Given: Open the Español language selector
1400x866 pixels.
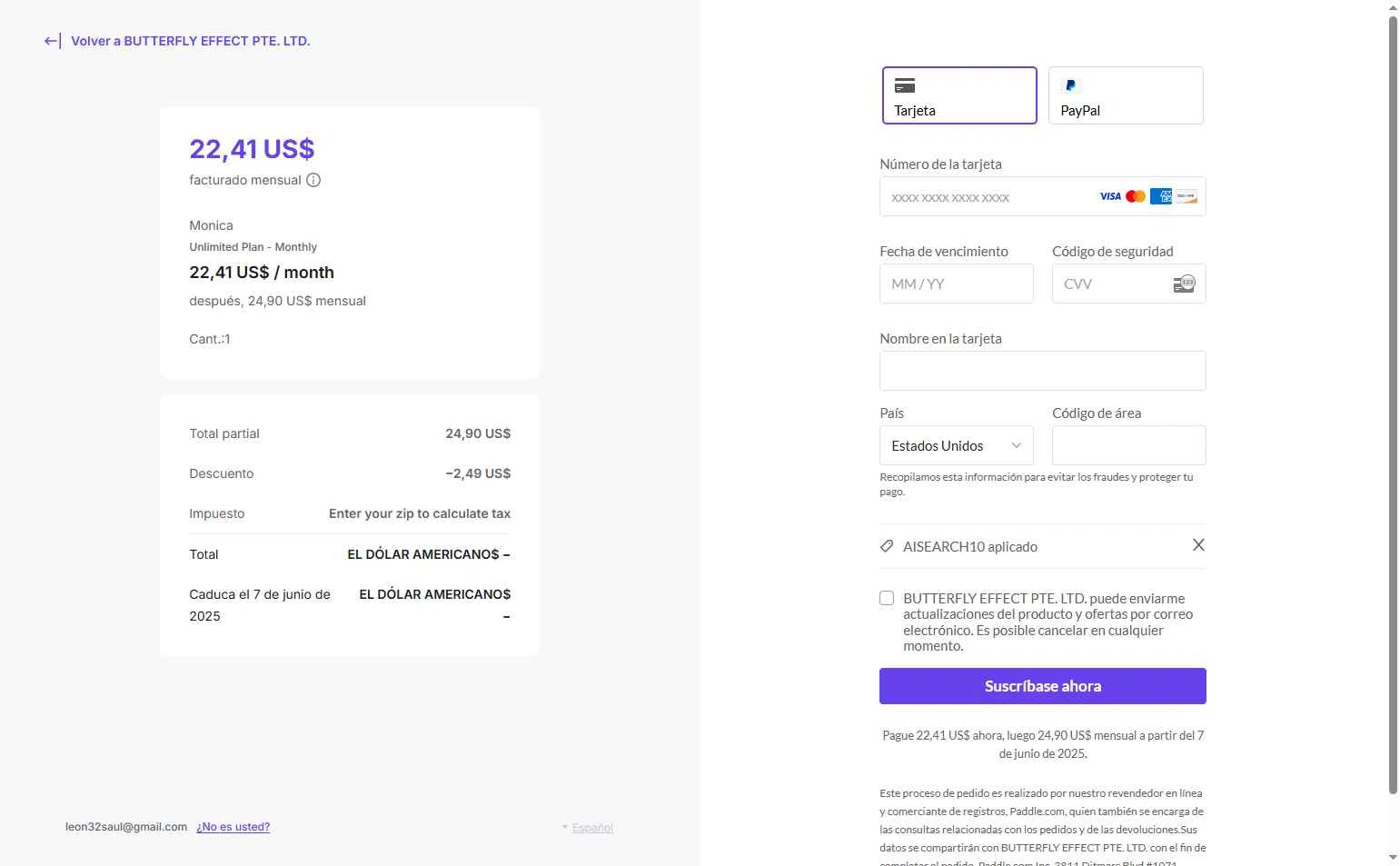Looking at the screenshot, I should tap(588, 827).
